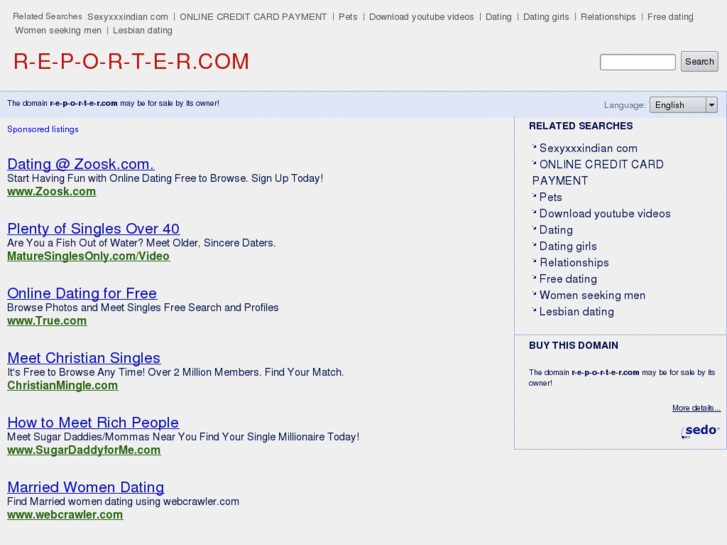Click arrow bullet beside sidebar Pets
Screen dimensions: 727x545
coord(534,196)
